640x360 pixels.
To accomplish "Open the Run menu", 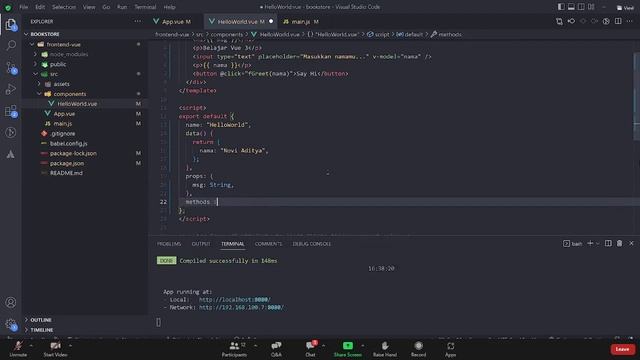I will [x=122, y=7].
